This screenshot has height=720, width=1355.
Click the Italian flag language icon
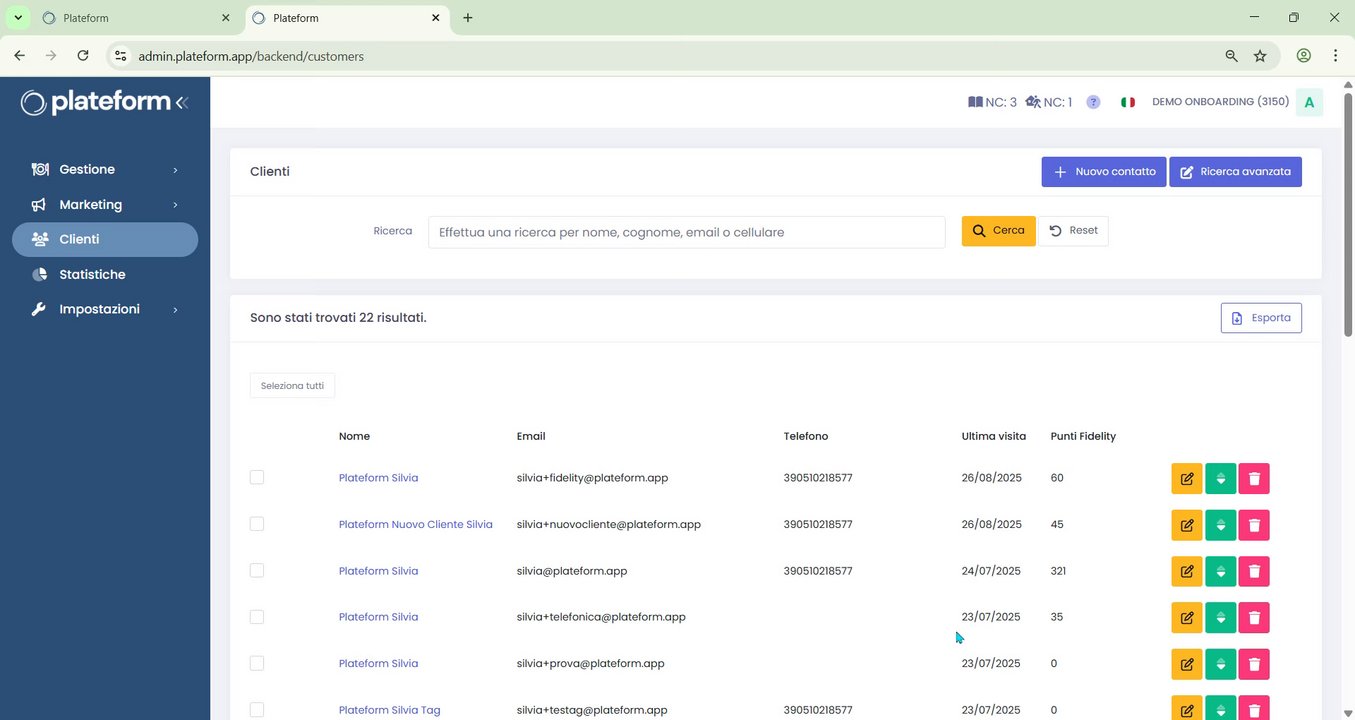[1128, 102]
